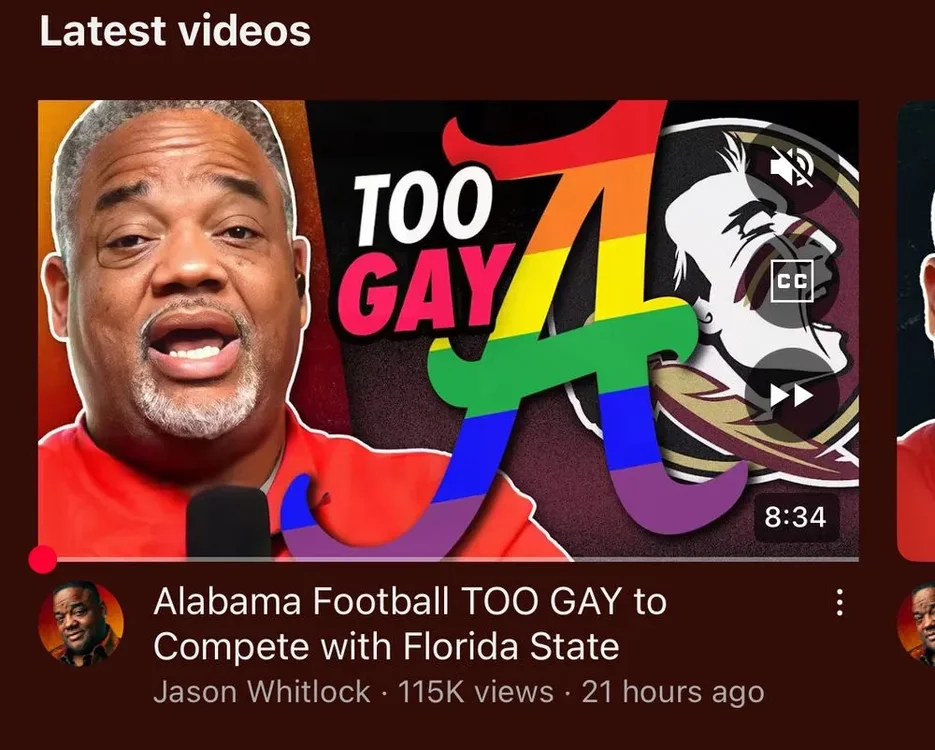Click the red playback scrubber dot
Screen dimensions: 935x750
coord(42,559)
